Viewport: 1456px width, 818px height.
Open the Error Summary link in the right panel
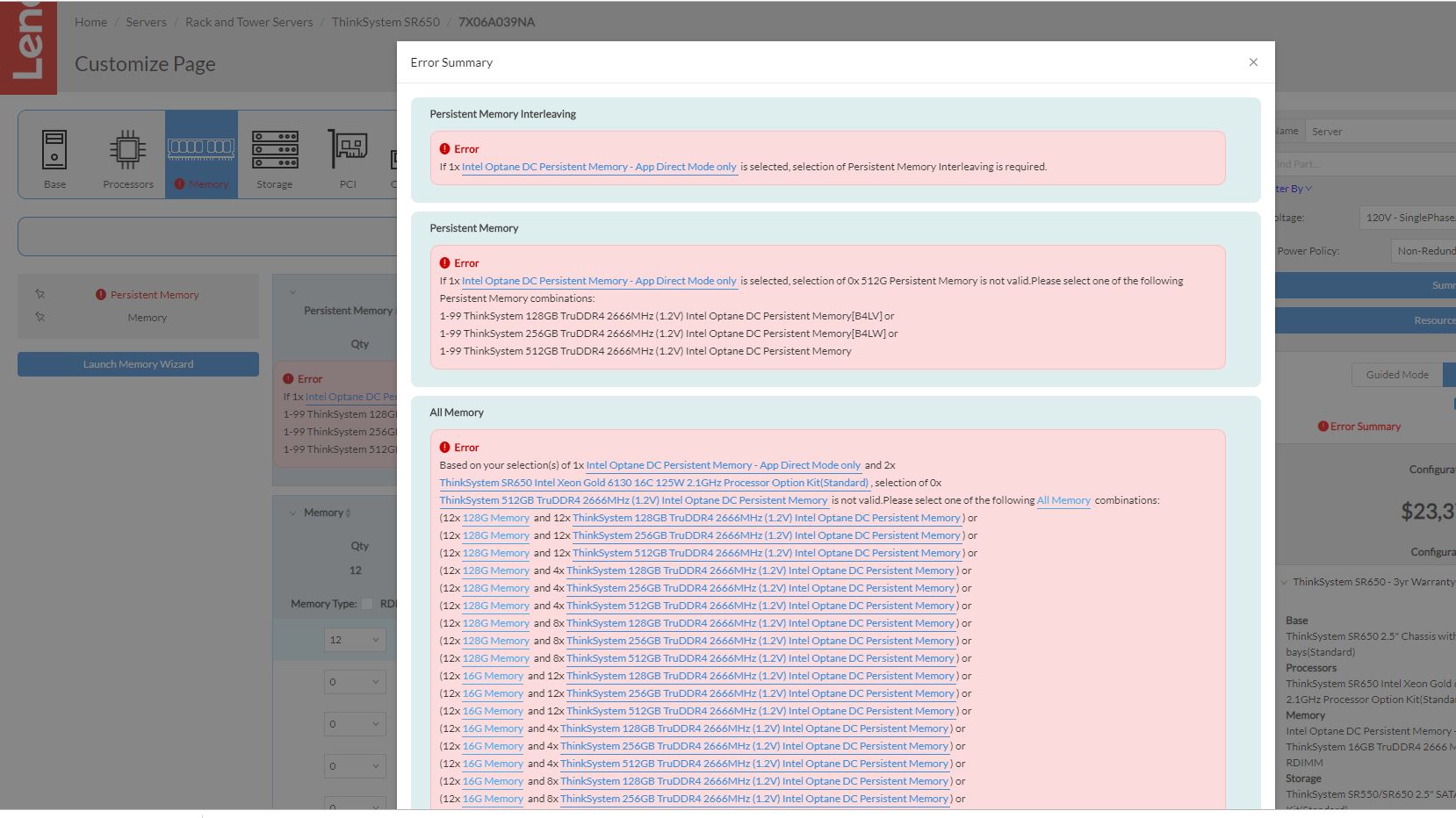1359,427
